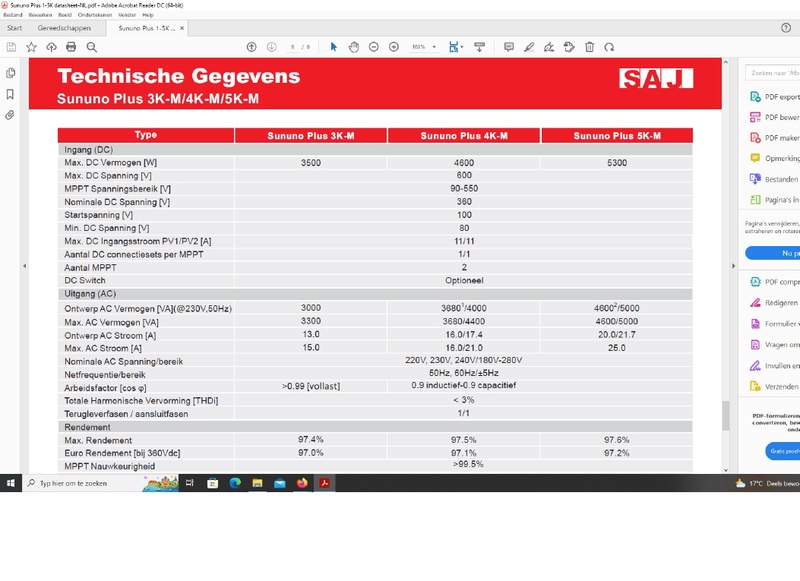Click the Gratis proefversie button
Viewport: 800px width, 581px height.
(783, 451)
